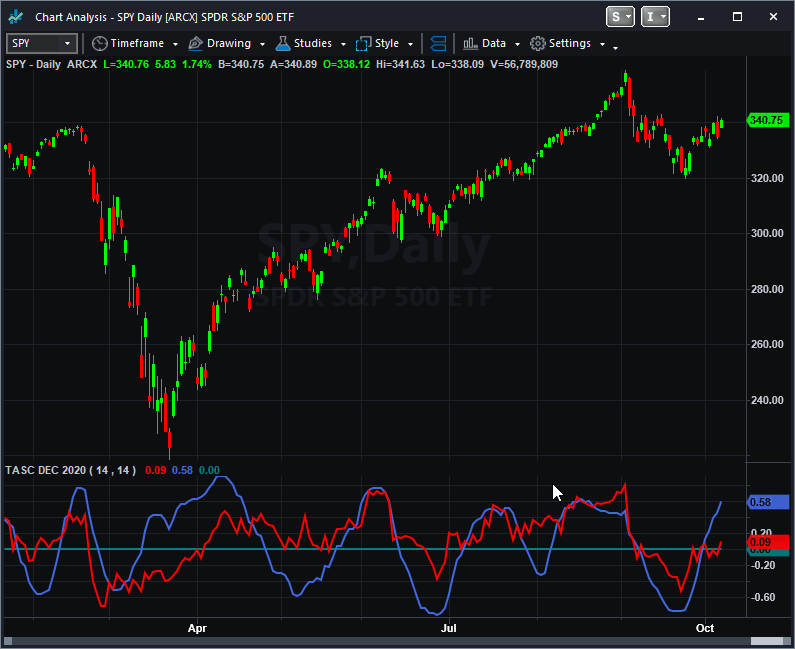Click the TASC DEC 2020 study label

pyautogui.click(x=70, y=471)
